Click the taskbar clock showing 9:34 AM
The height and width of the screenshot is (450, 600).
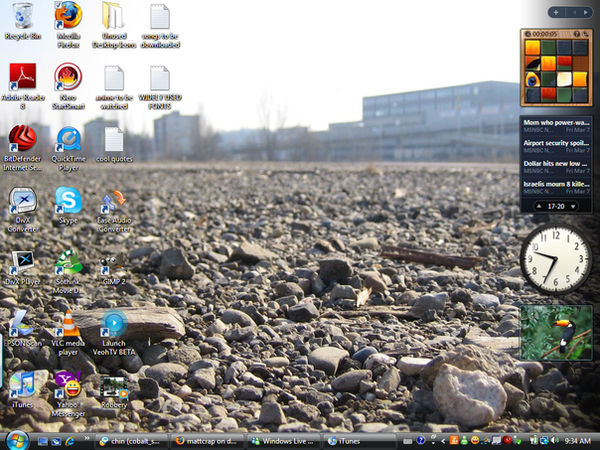pos(577,441)
